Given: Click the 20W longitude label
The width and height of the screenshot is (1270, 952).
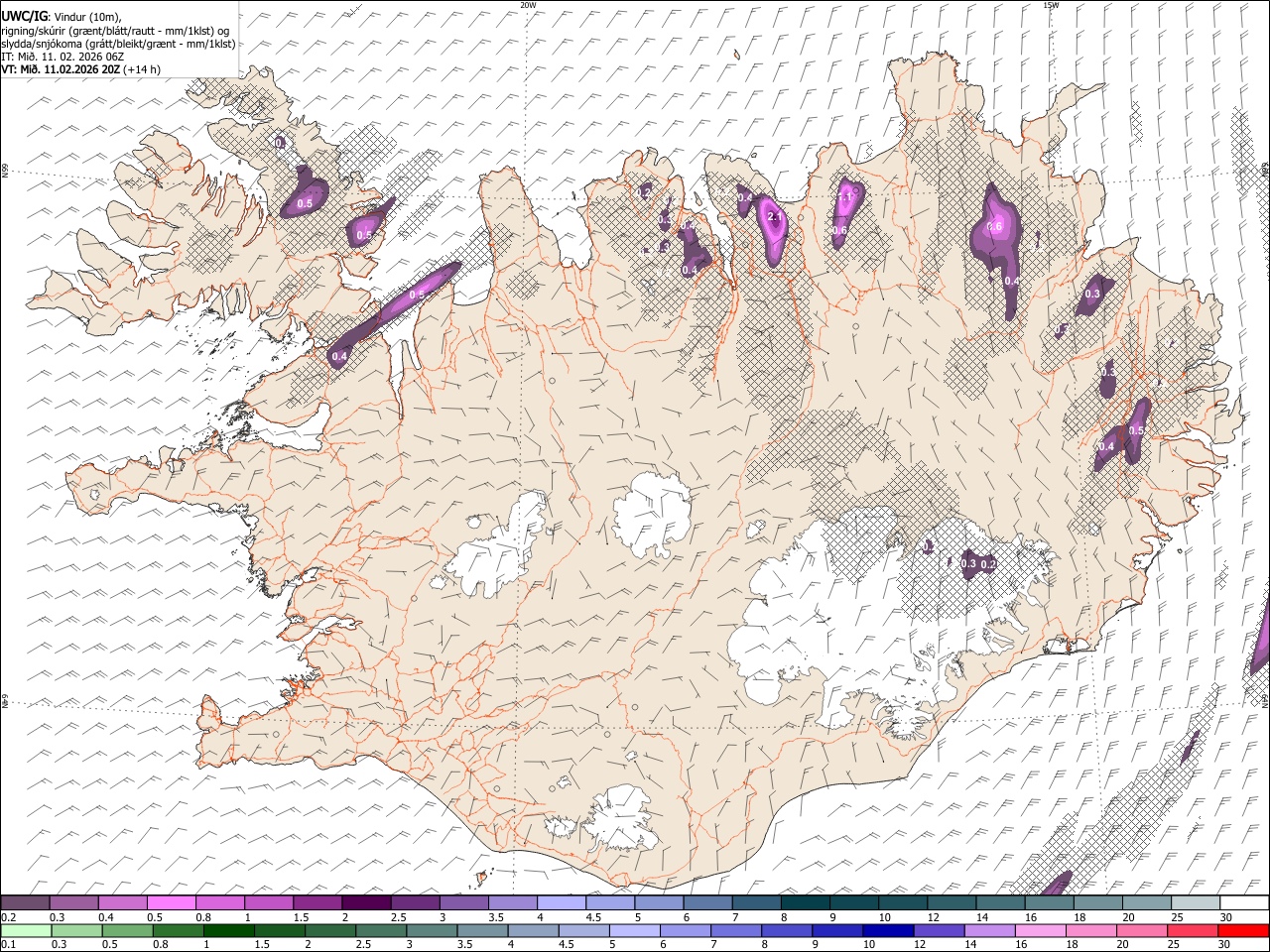Looking at the screenshot, I should pos(528,5).
